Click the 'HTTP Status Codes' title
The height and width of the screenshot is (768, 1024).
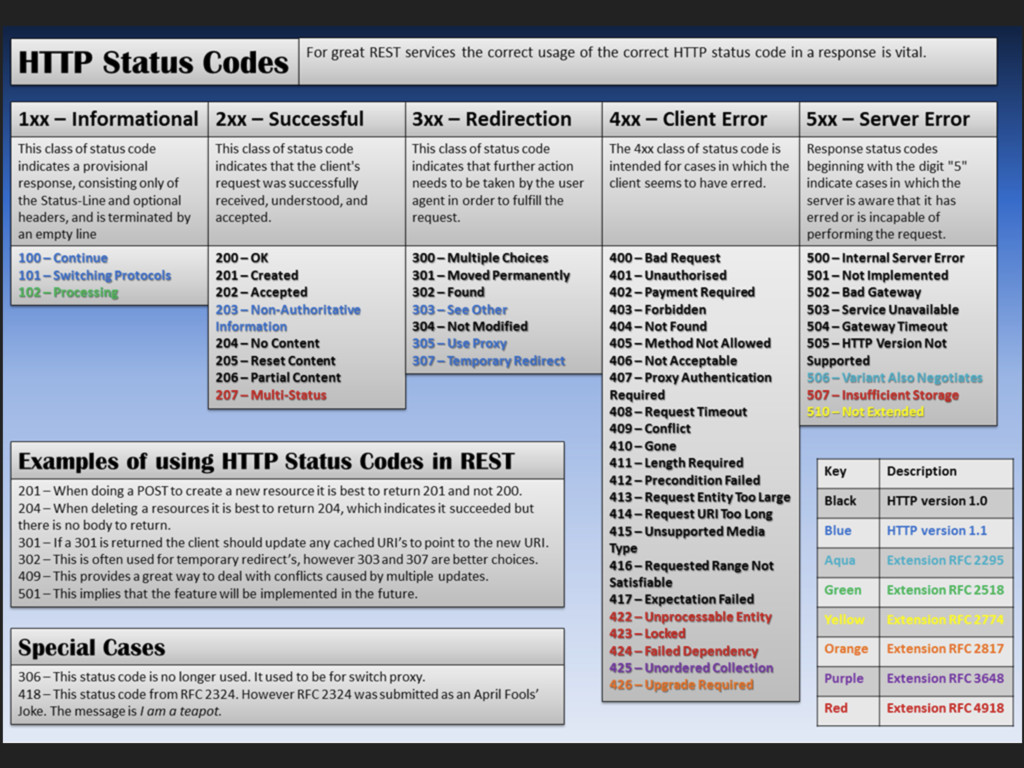pos(154,62)
